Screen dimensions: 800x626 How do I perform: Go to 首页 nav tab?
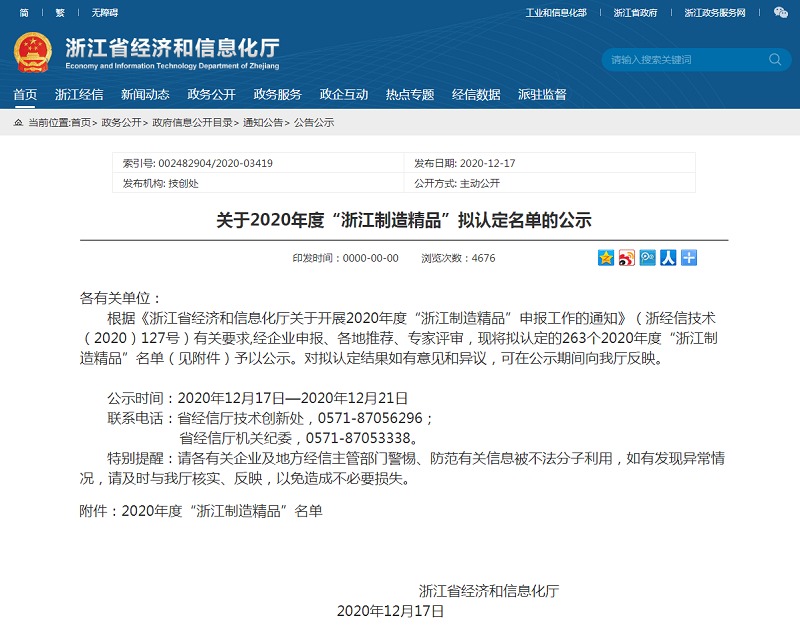[25, 94]
